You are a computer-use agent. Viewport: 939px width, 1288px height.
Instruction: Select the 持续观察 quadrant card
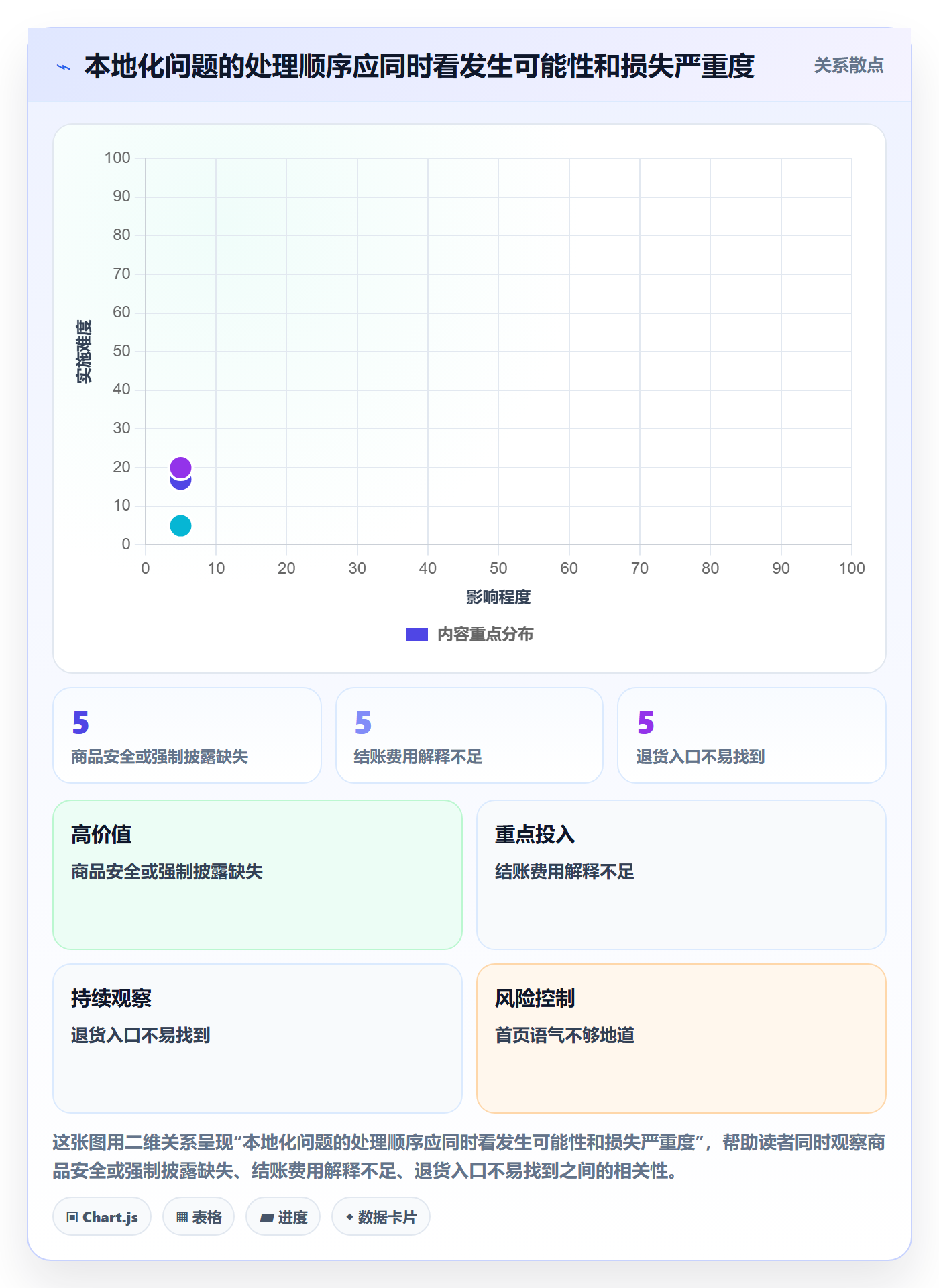(x=258, y=1038)
